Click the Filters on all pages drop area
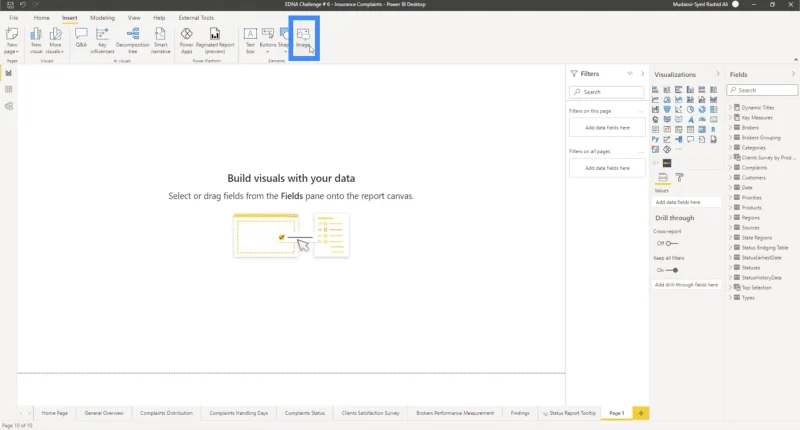 click(x=607, y=168)
